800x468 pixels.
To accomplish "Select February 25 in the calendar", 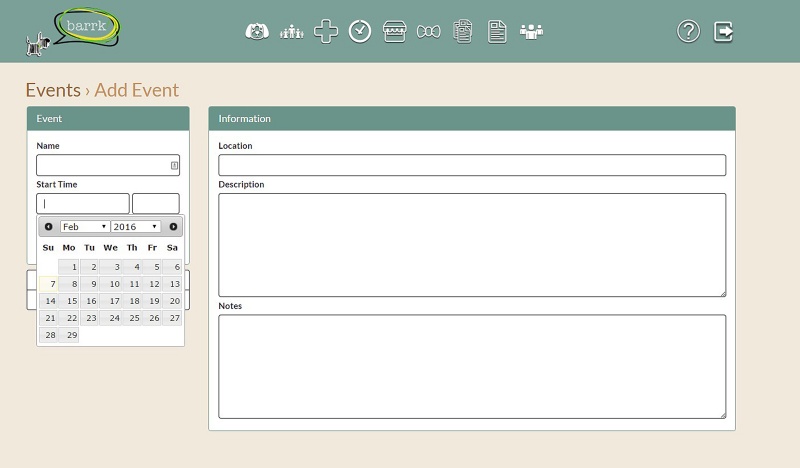I will pos(132,318).
